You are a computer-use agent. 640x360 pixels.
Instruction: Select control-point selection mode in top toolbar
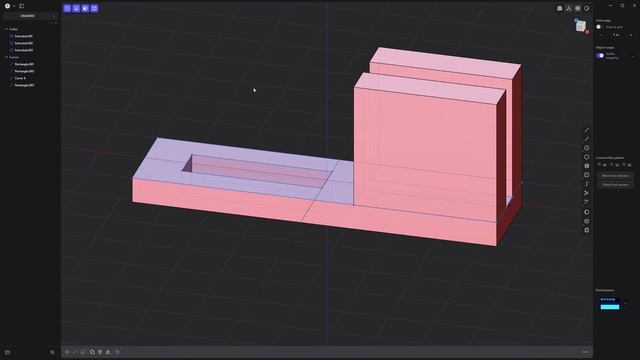tap(67, 8)
